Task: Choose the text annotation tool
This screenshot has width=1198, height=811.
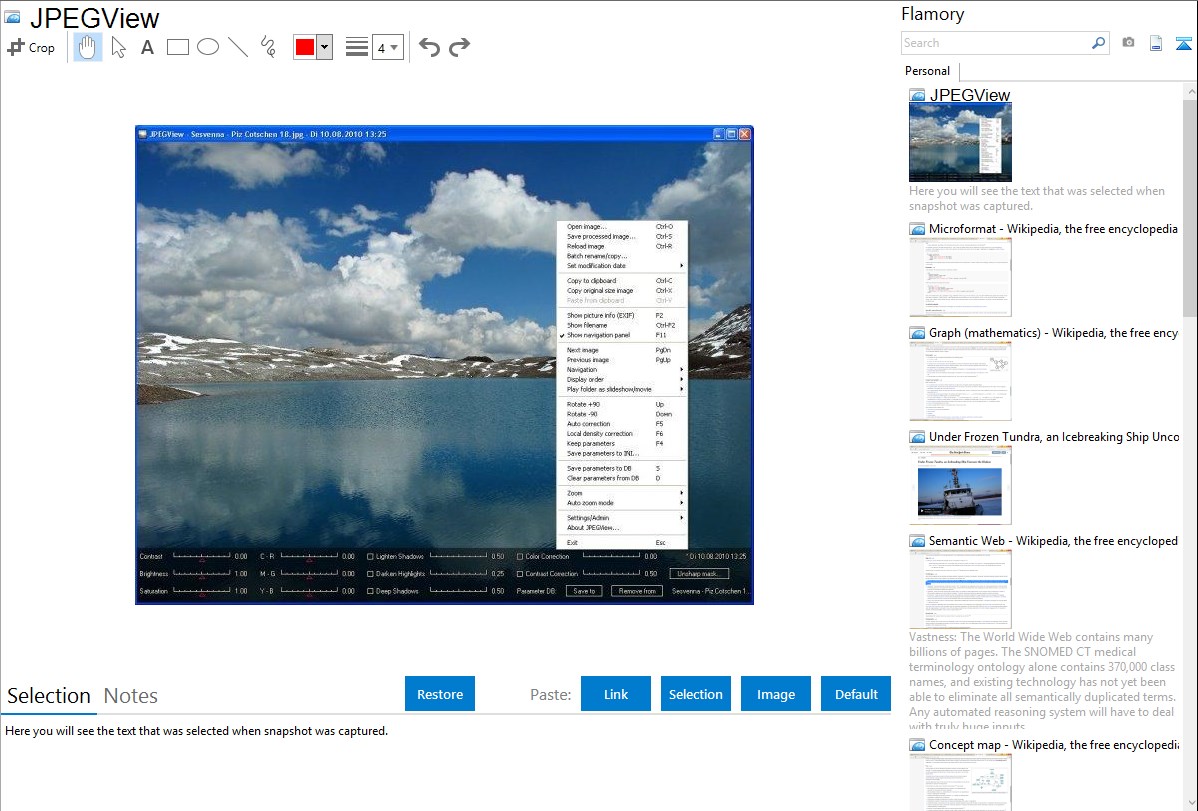Action: tap(147, 47)
